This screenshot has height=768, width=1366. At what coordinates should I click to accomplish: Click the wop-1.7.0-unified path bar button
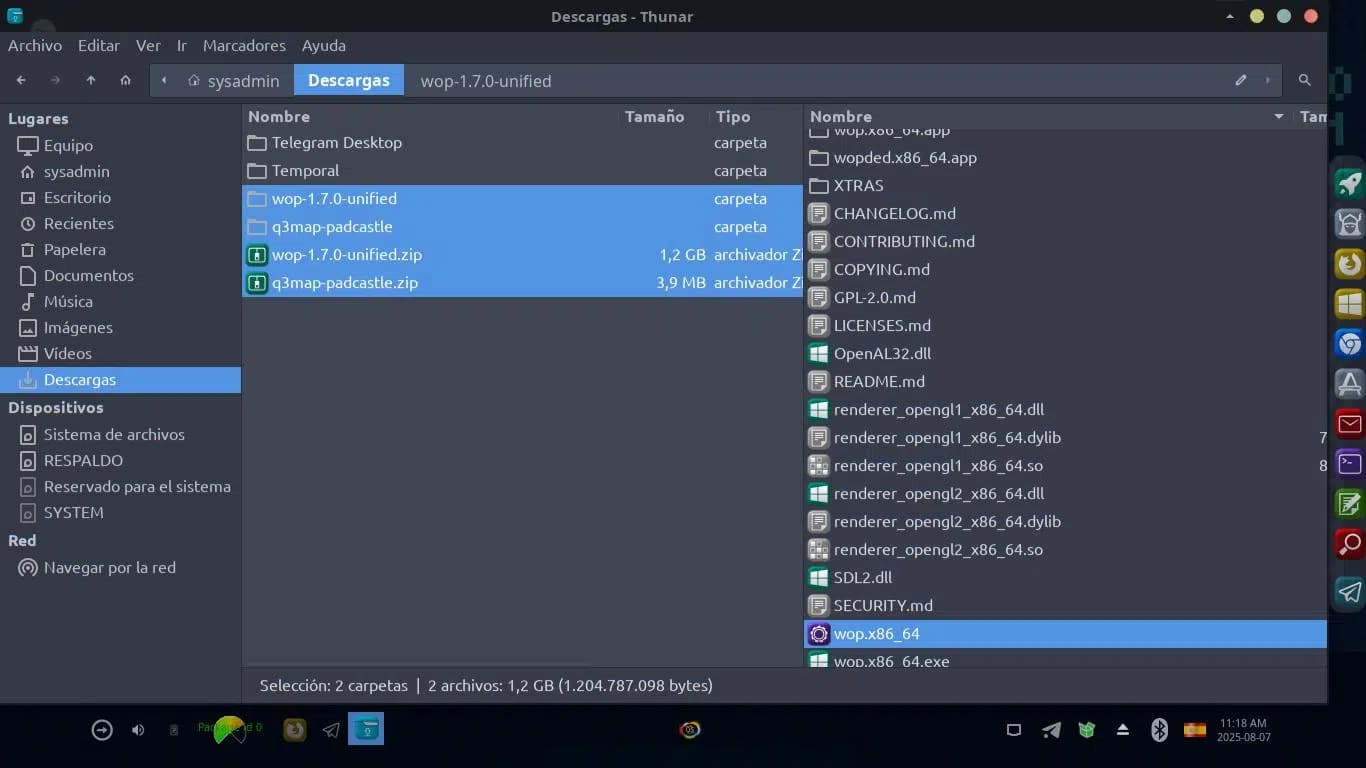[x=485, y=81]
